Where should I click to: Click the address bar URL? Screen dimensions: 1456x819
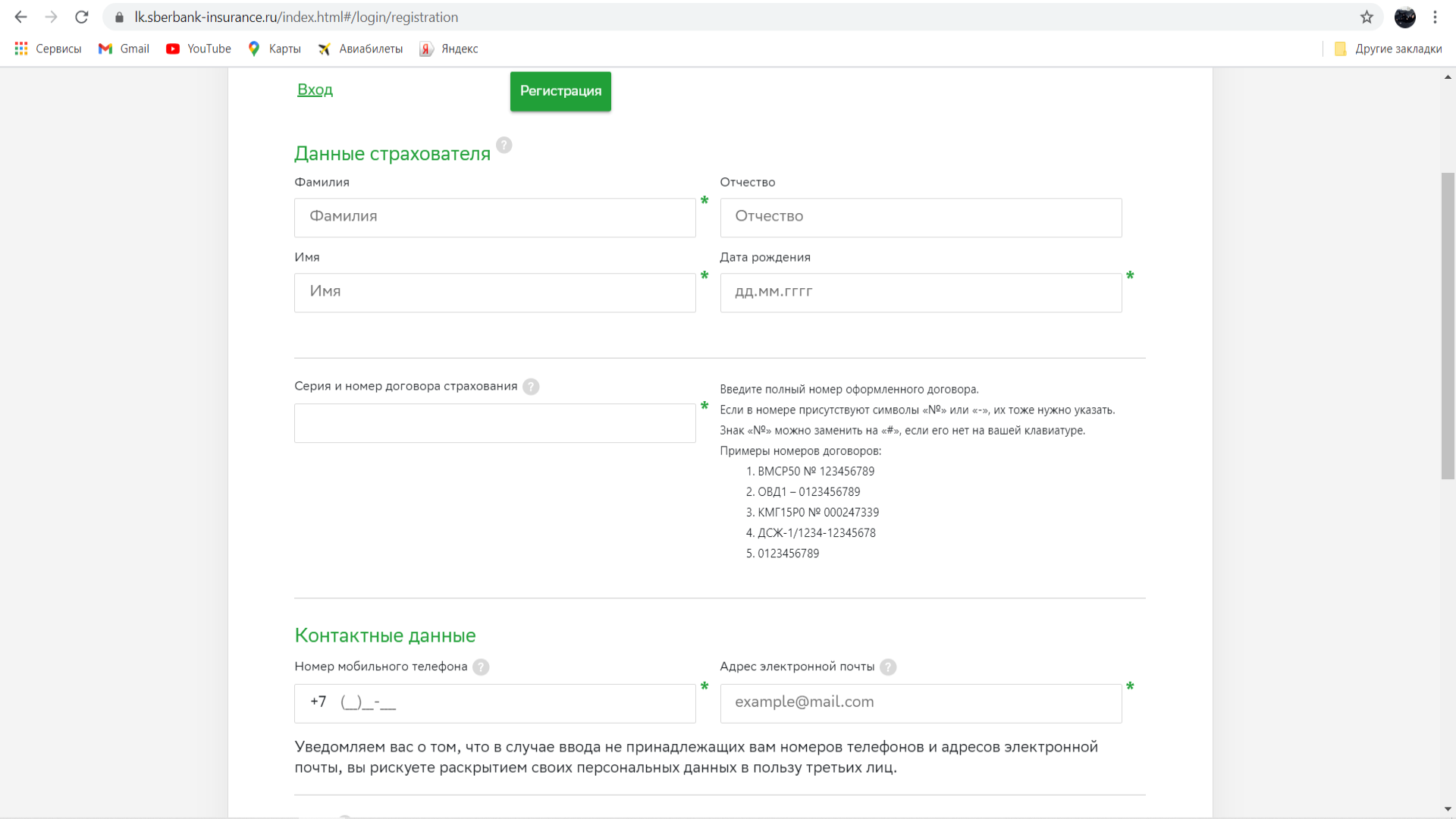(296, 17)
